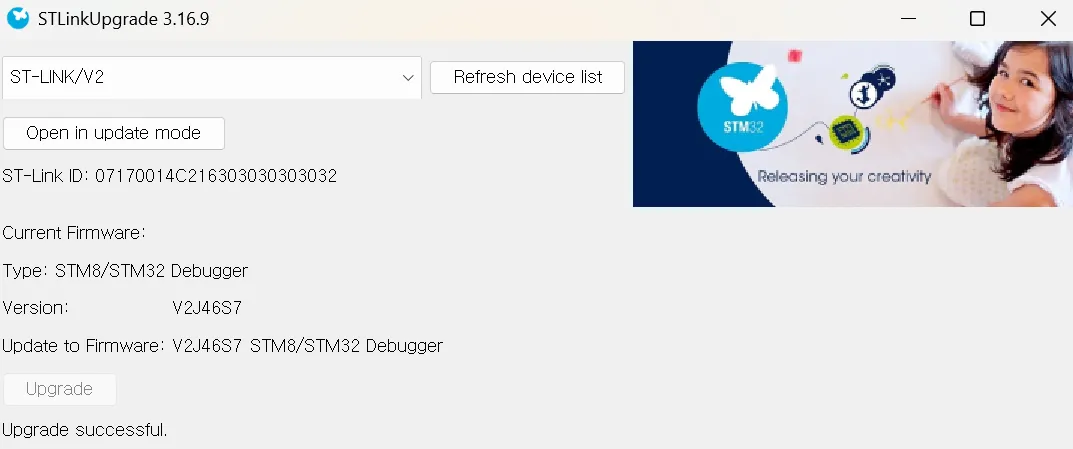Click the Current Firmware label
Image resolution: width=1073 pixels, height=449 pixels.
pyautogui.click(x=74, y=233)
